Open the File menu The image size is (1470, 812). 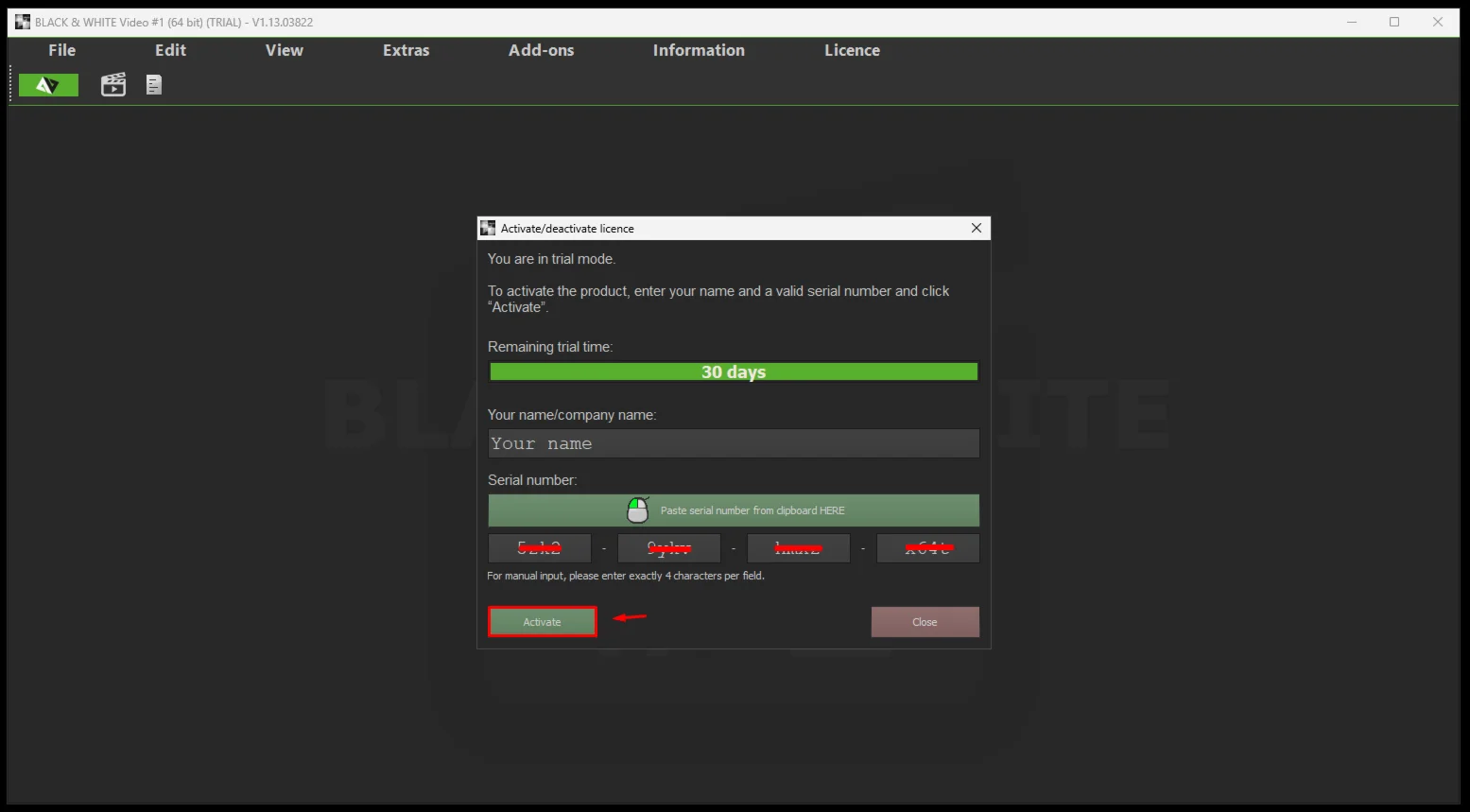tap(62, 50)
